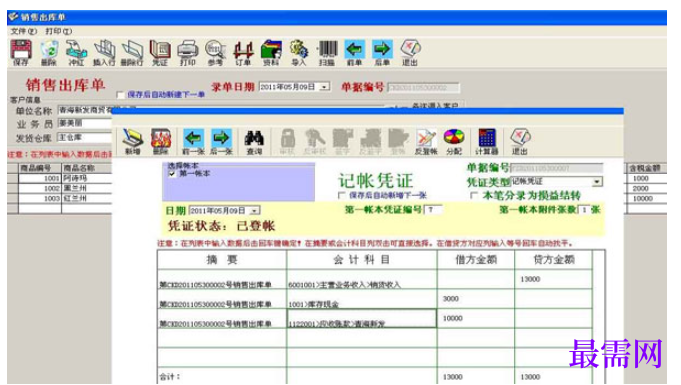
Task: Click the 订单 order icon
Action: [243, 53]
